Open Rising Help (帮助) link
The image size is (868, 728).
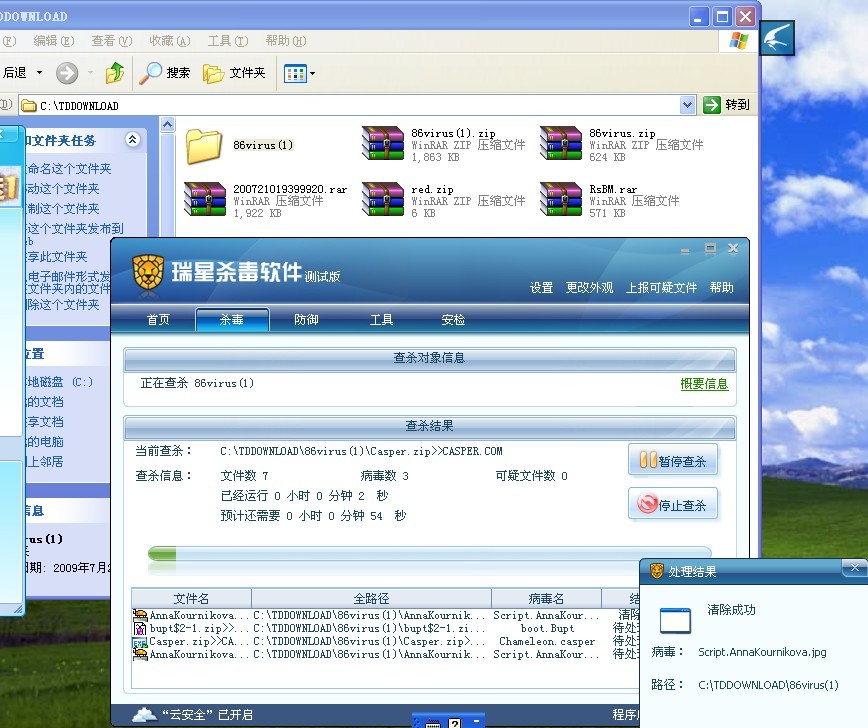[721, 287]
